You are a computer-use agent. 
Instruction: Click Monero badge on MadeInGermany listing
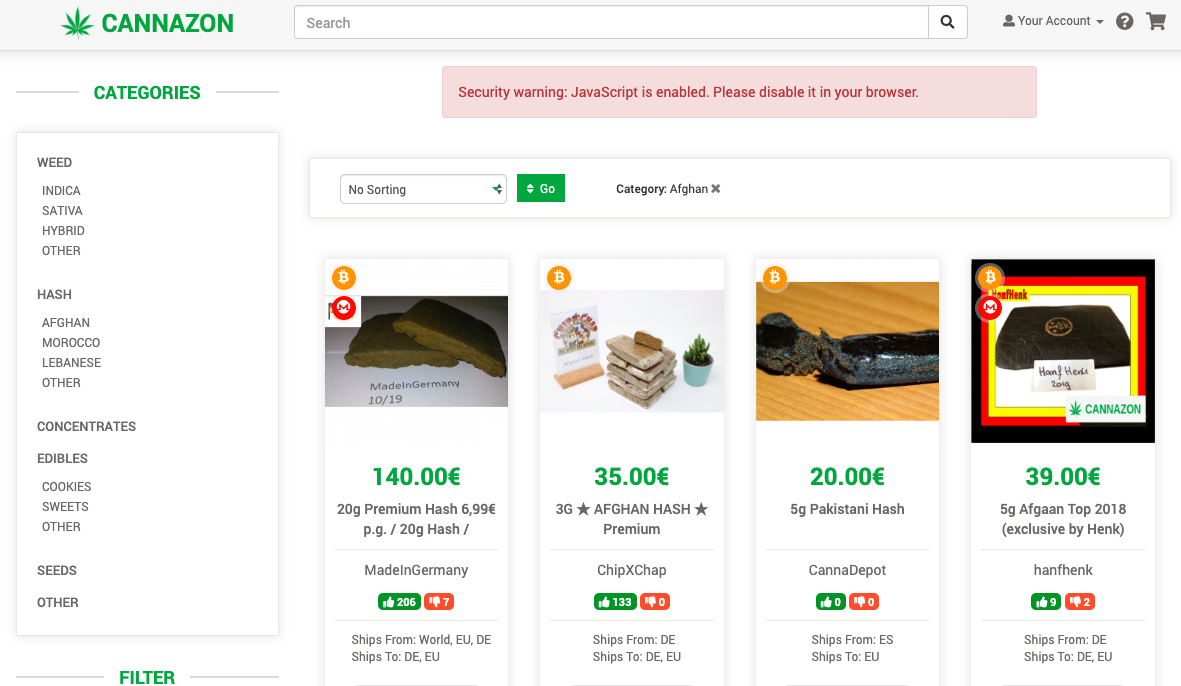(x=343, y=307)
